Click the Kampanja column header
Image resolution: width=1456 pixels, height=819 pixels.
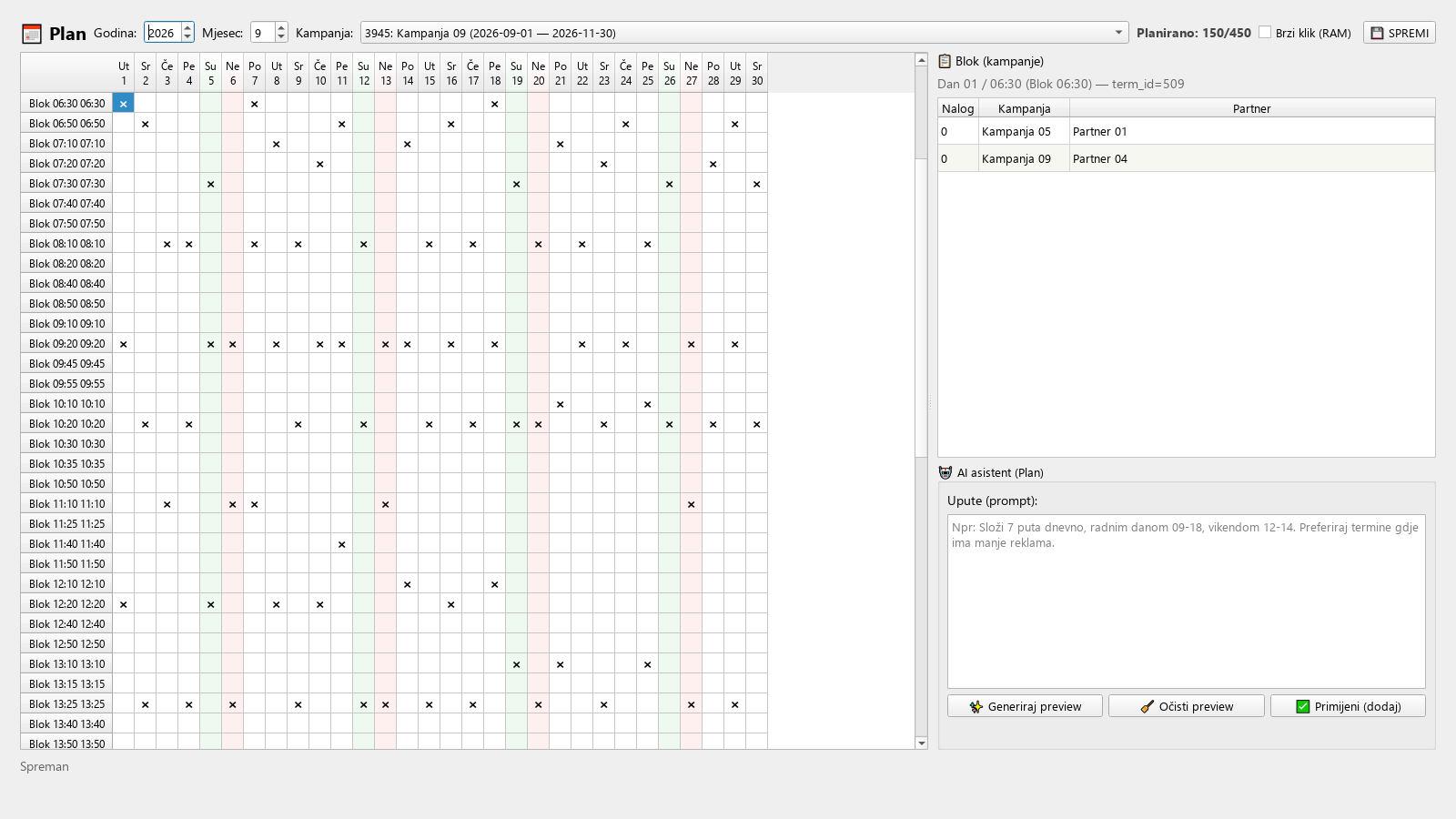click(1024, 108)
